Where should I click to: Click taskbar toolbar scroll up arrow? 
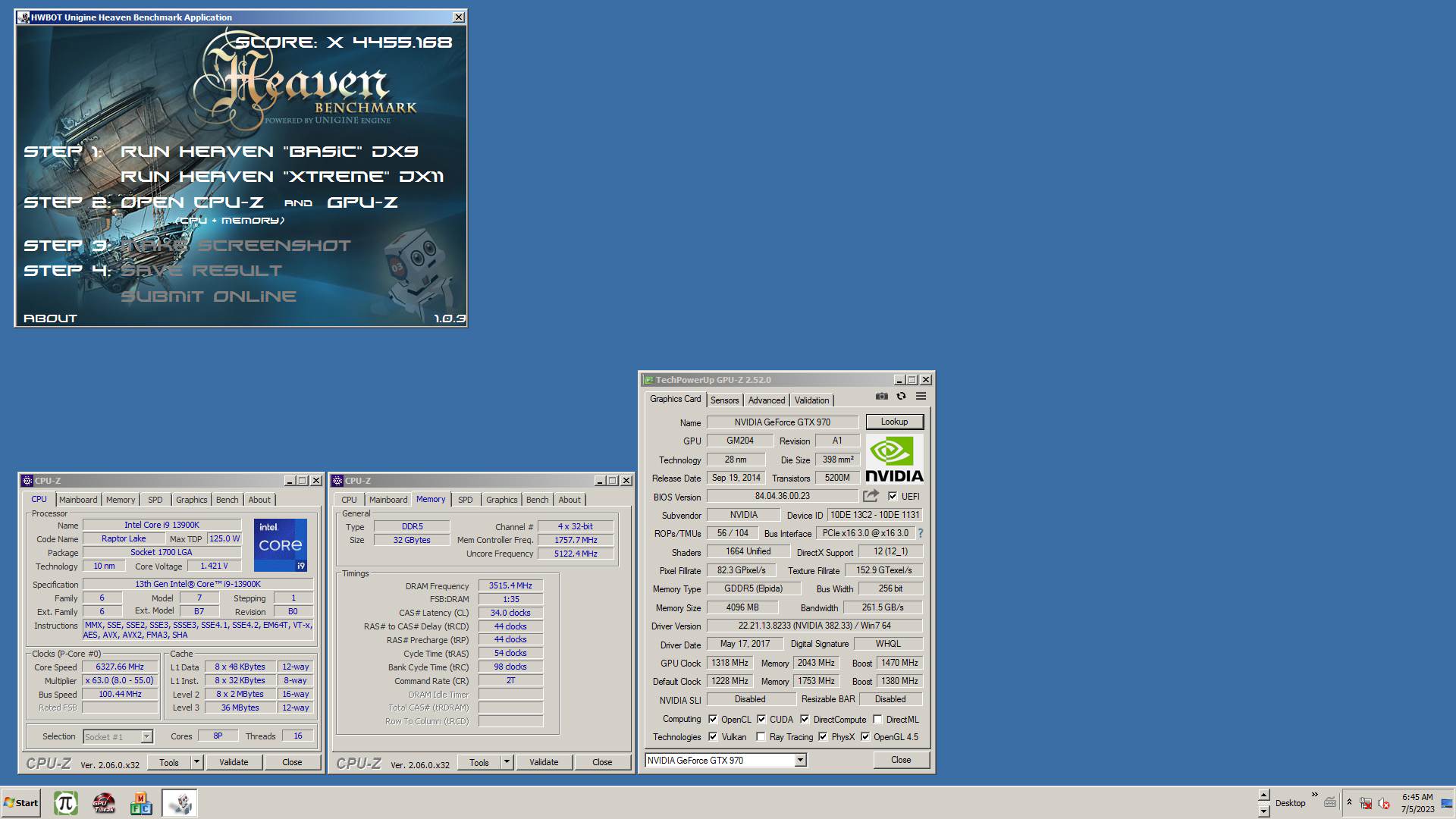tap(1263, 795)
